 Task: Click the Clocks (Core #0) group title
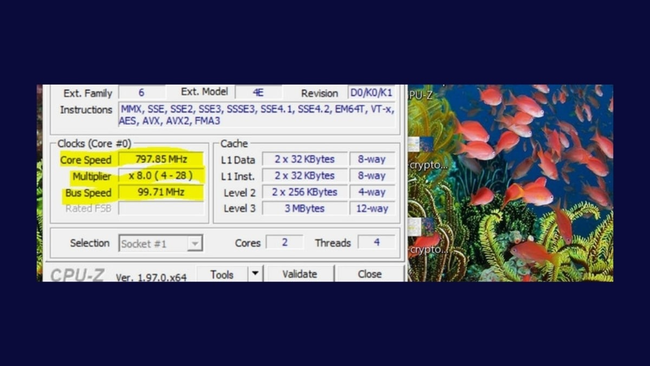pos(94,143)
